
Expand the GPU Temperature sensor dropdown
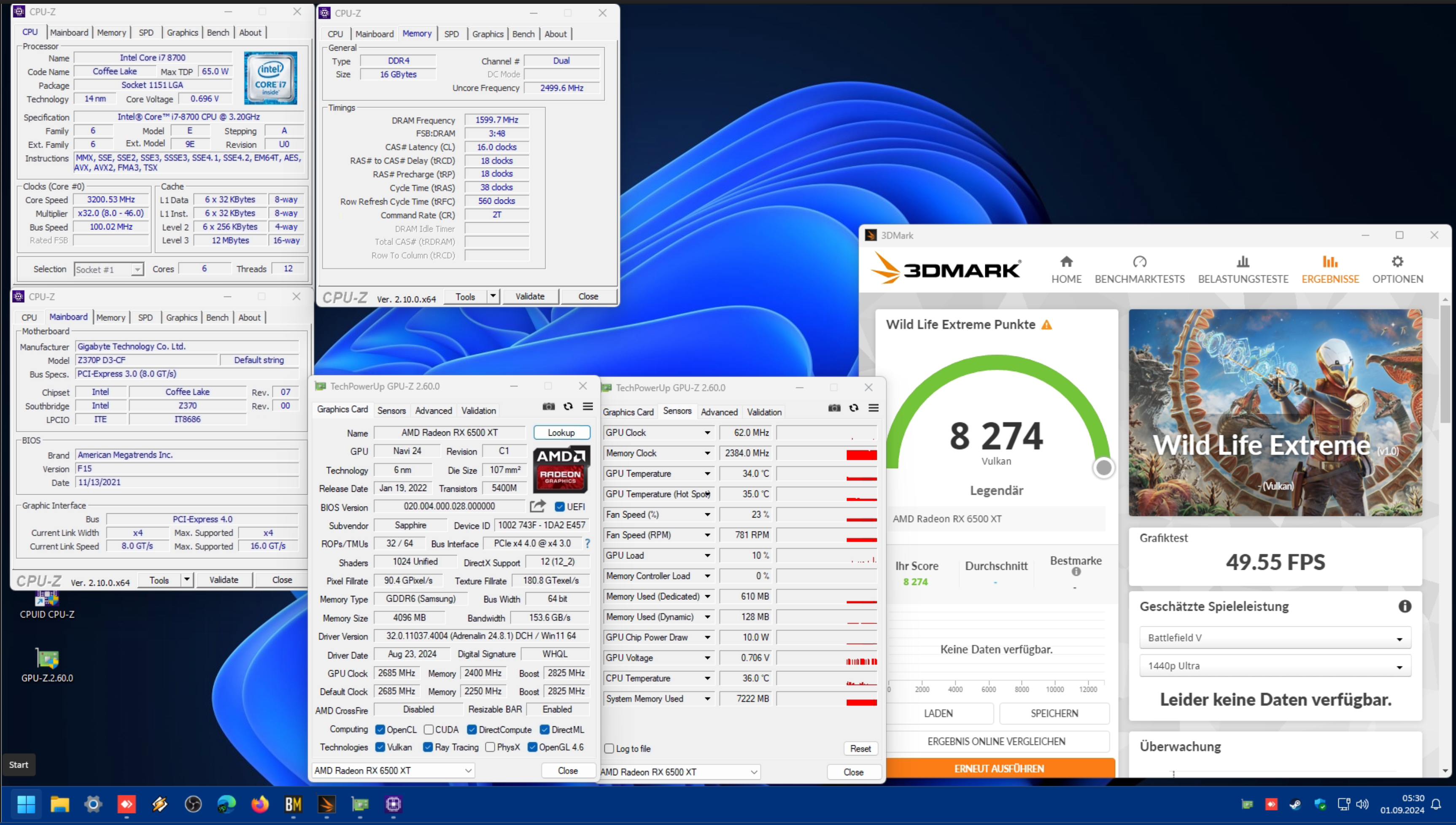click(708, 474)
